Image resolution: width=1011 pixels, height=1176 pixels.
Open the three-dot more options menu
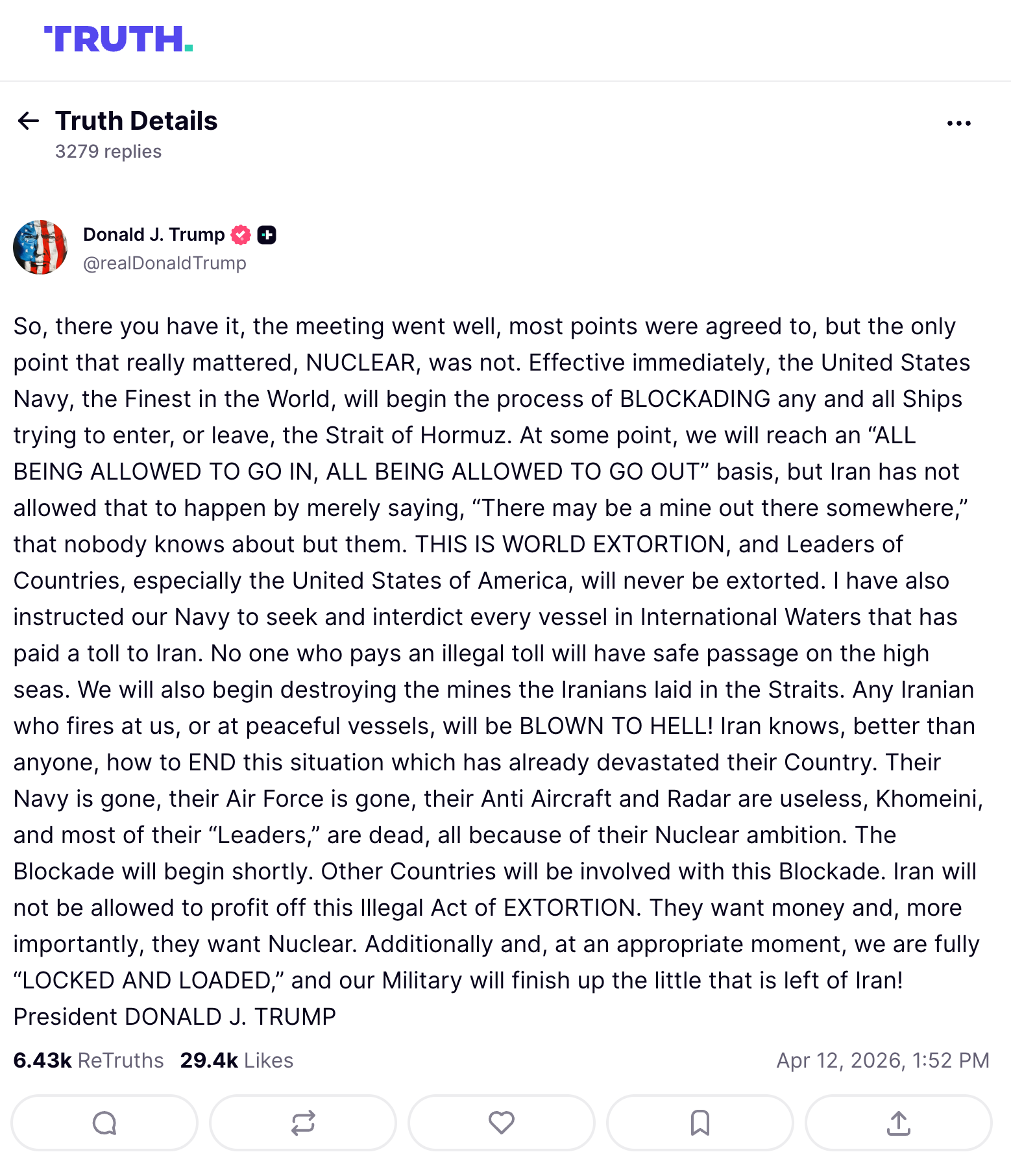click(x=958, y=123)
